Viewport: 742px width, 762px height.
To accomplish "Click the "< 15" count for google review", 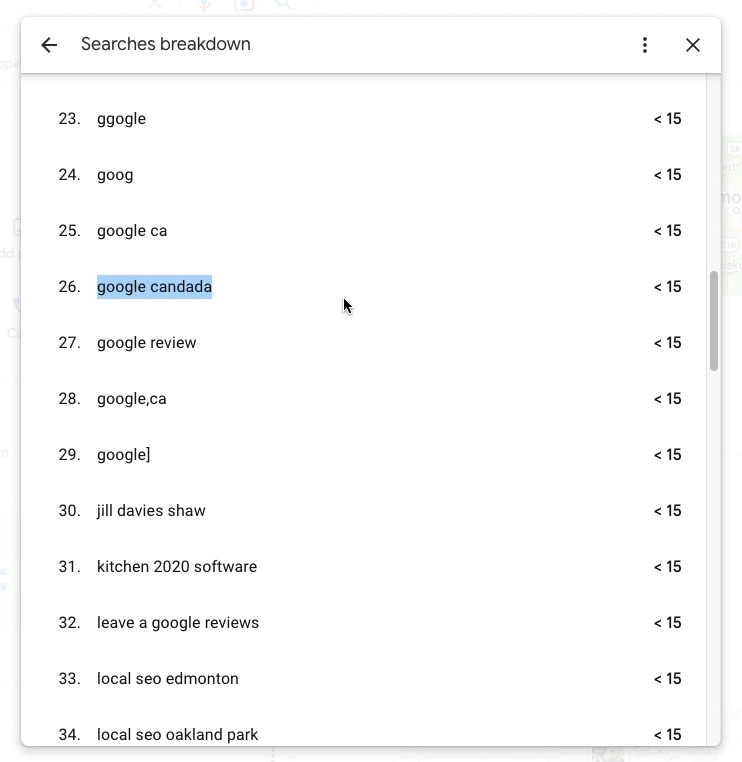I will pos(667,343).
